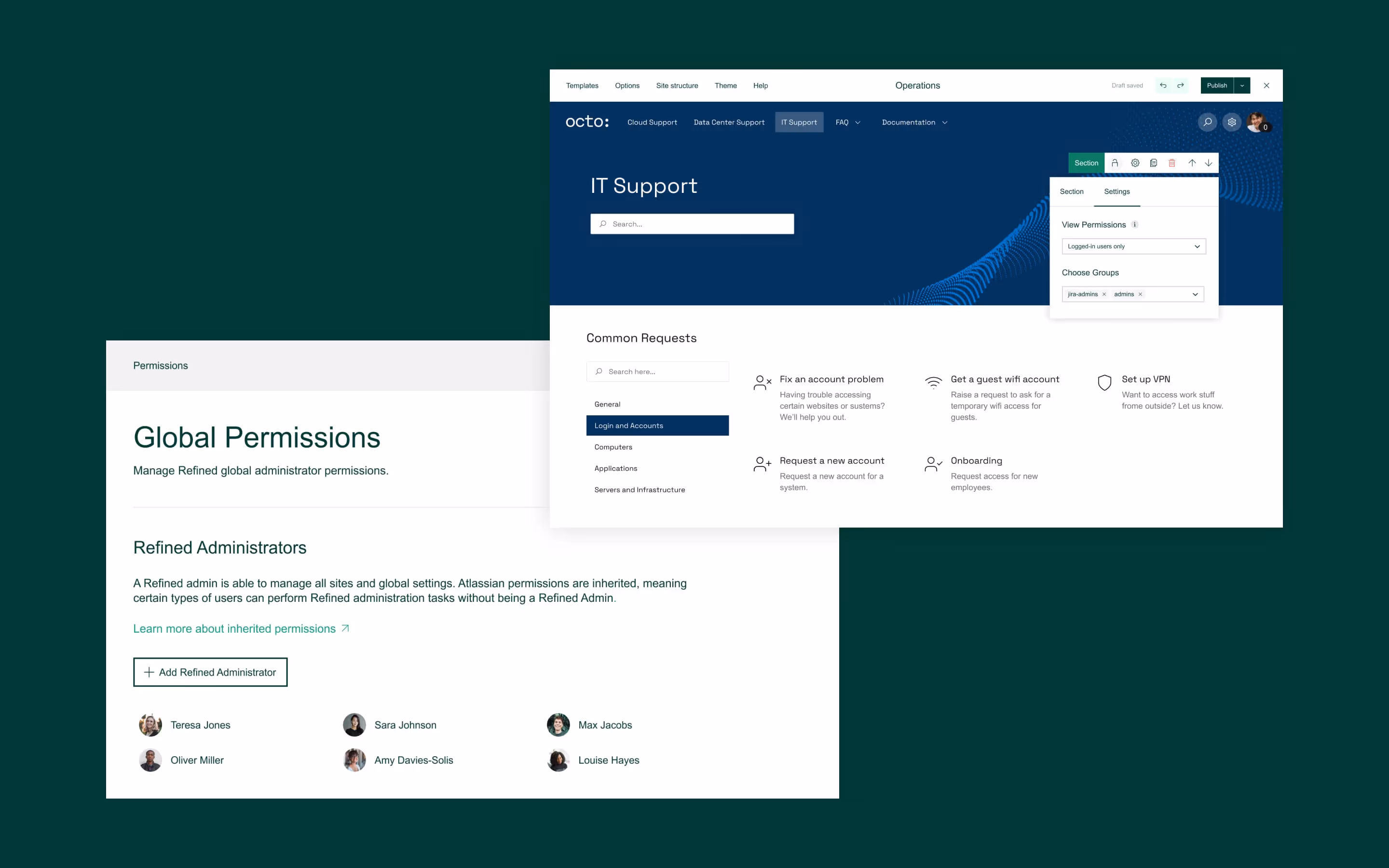The width and height of the screenshot is (1389, 868).
Task: Click the search magnifier in octo navbar
Action: 1207,122
